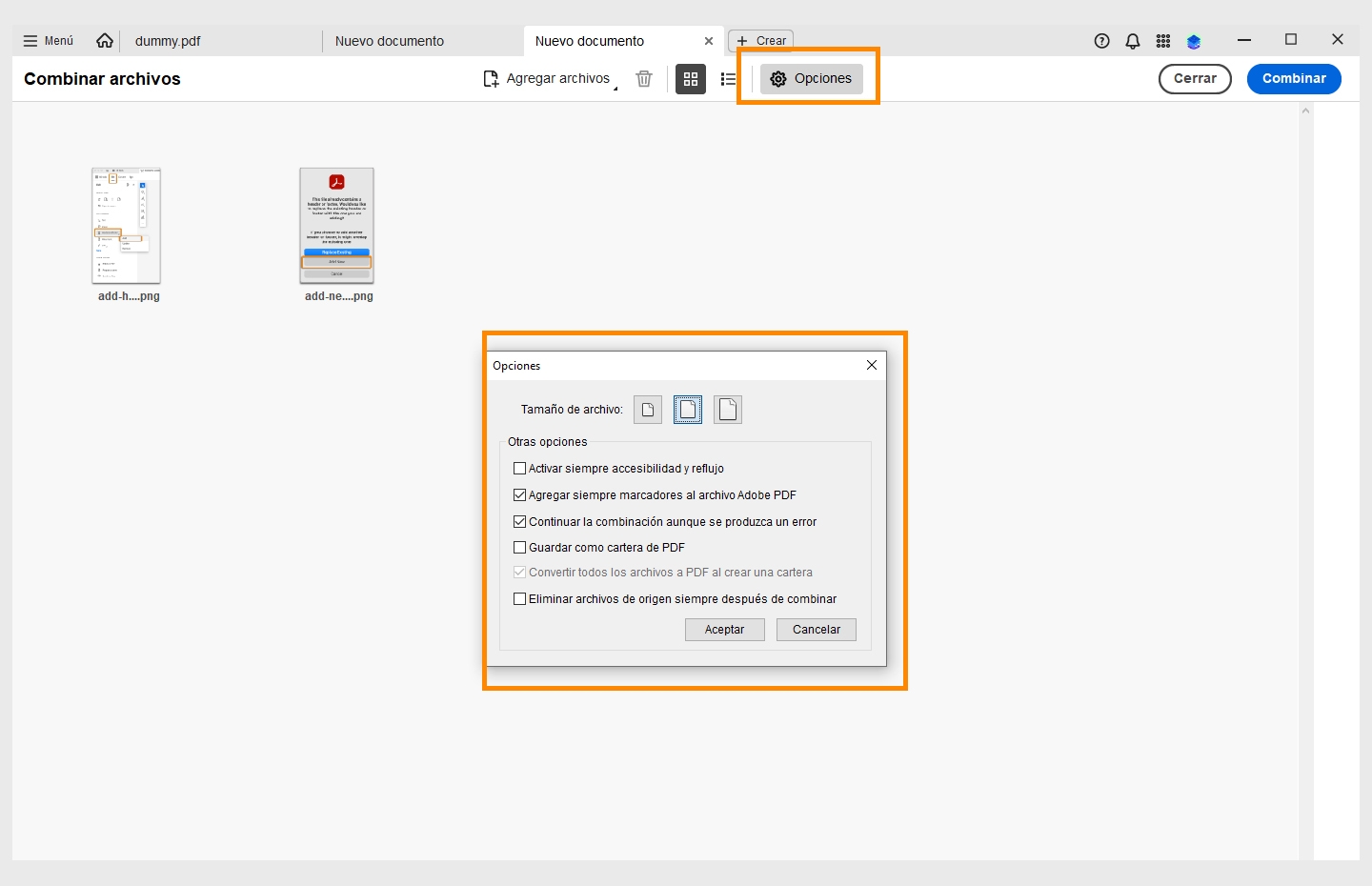The image size is (1372, 886).
Task: Click the trash delete icon in toolbar
Action: (x=644, y=79)
